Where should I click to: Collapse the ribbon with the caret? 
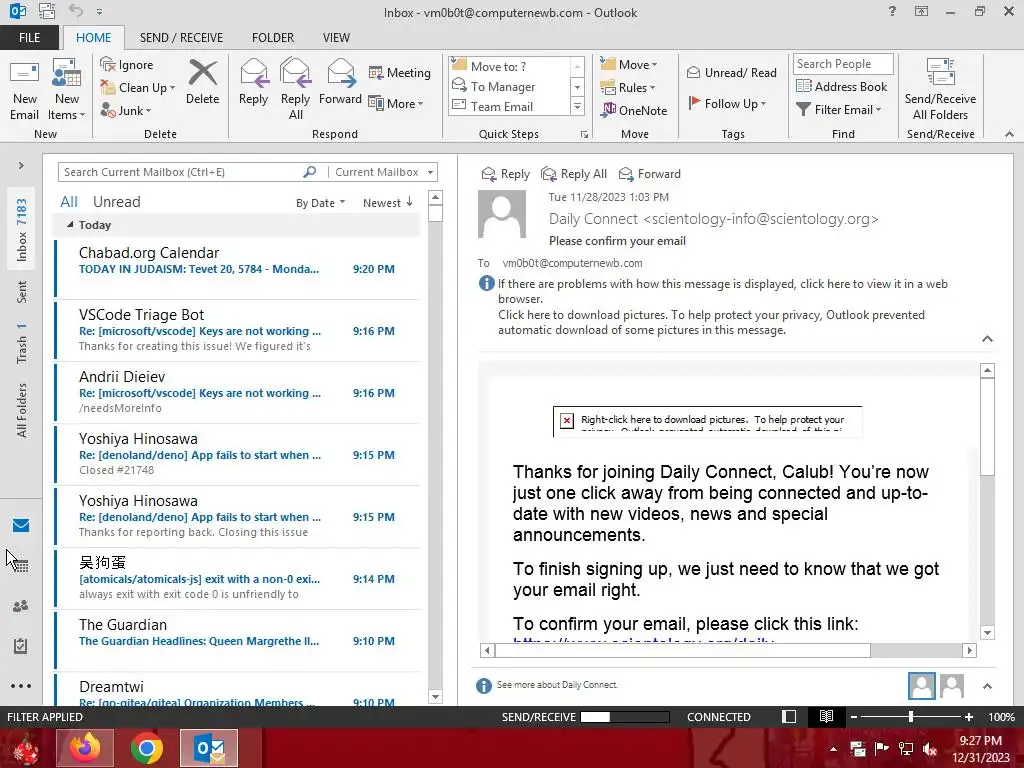[1009, 134]
